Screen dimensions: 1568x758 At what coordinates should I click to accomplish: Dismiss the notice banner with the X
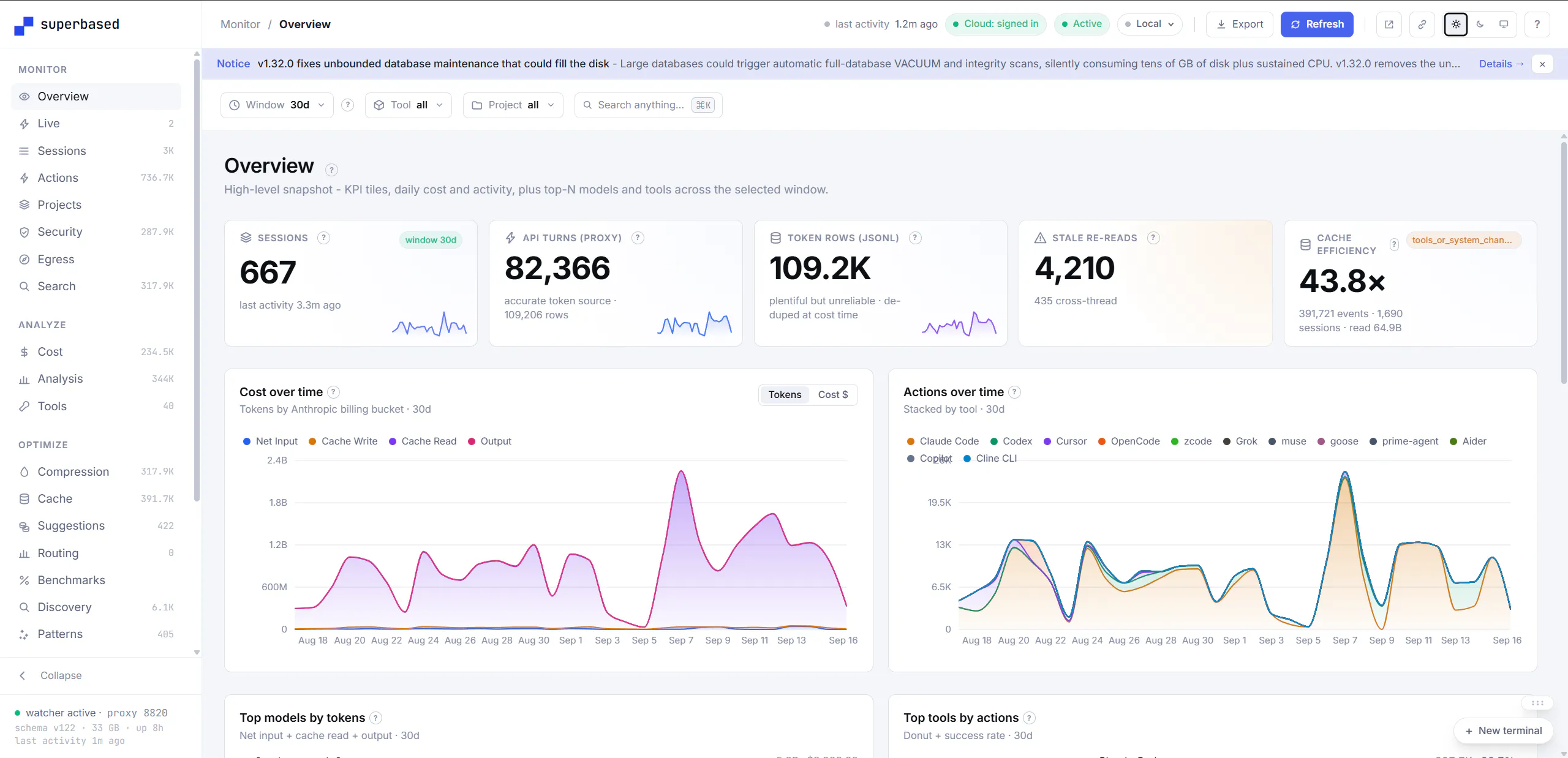pos(1542,64)
